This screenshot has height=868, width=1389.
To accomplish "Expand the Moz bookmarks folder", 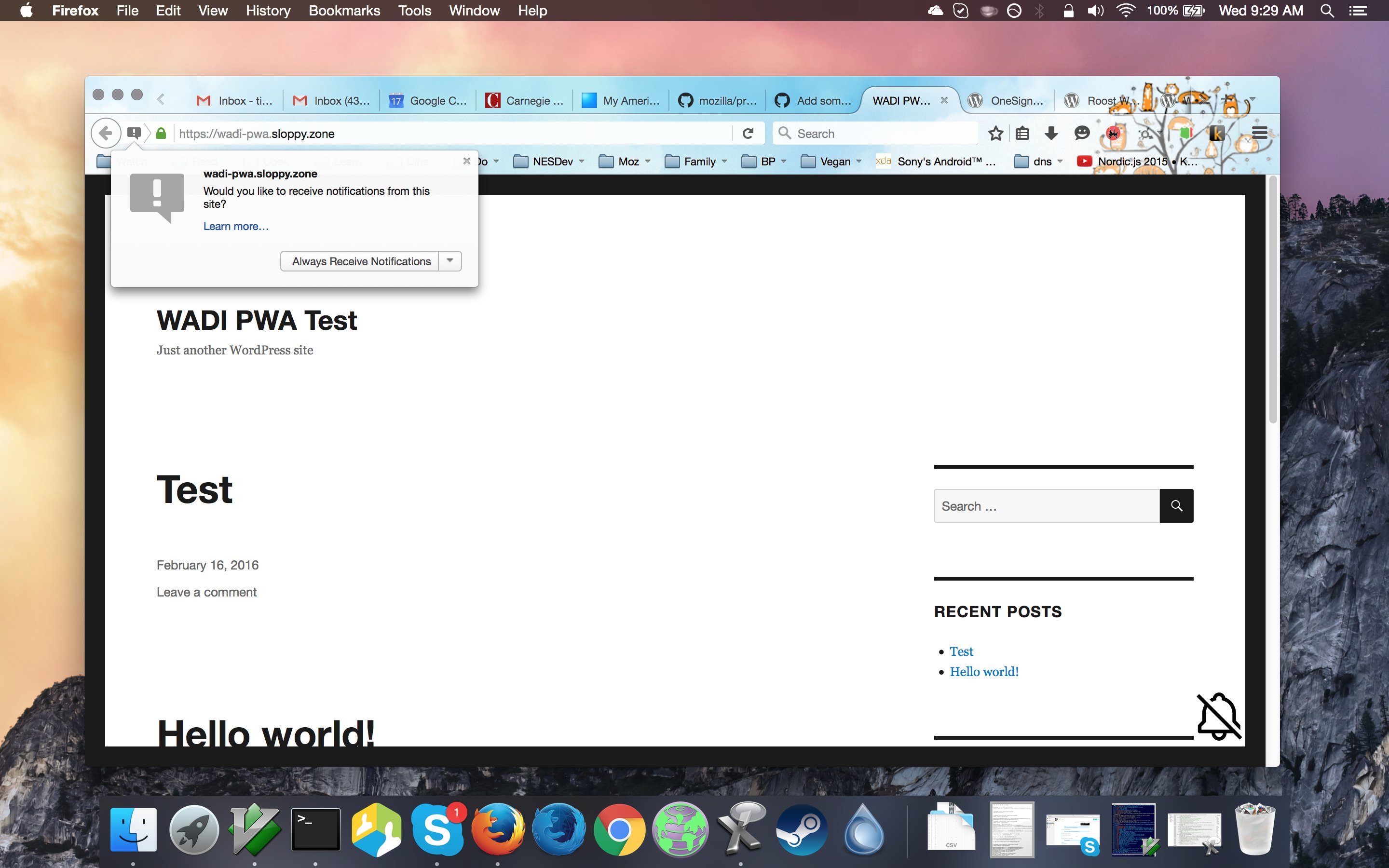I will click(x=625, y=162).
